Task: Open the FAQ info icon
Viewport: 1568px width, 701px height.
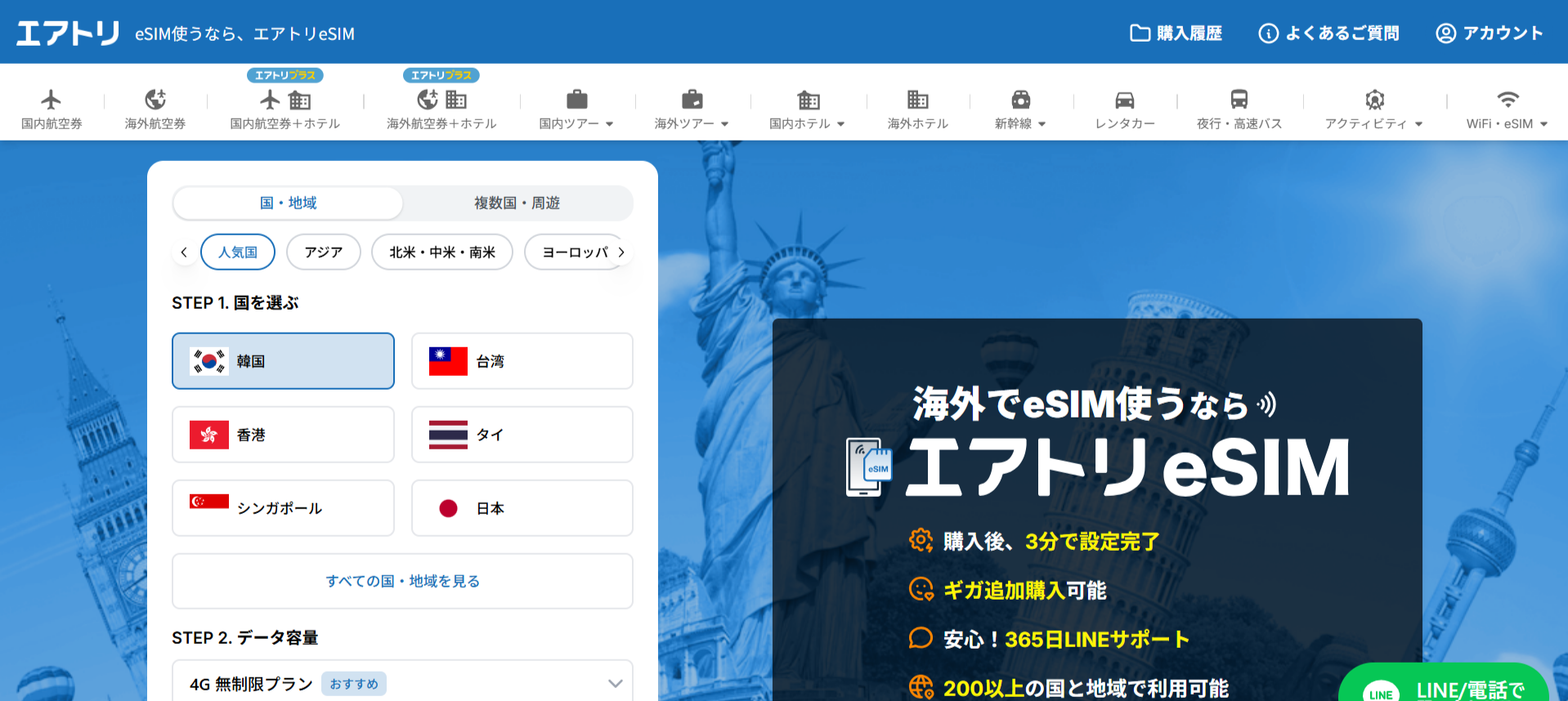Action: 1268,33
